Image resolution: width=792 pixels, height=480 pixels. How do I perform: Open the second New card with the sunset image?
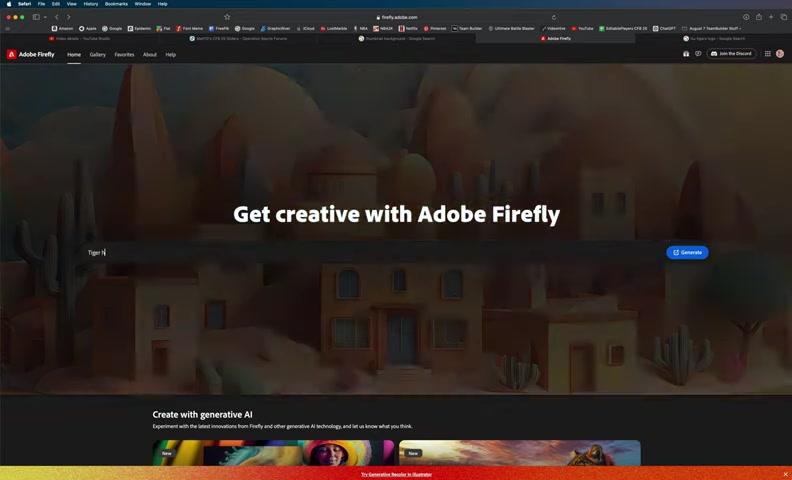520,453
